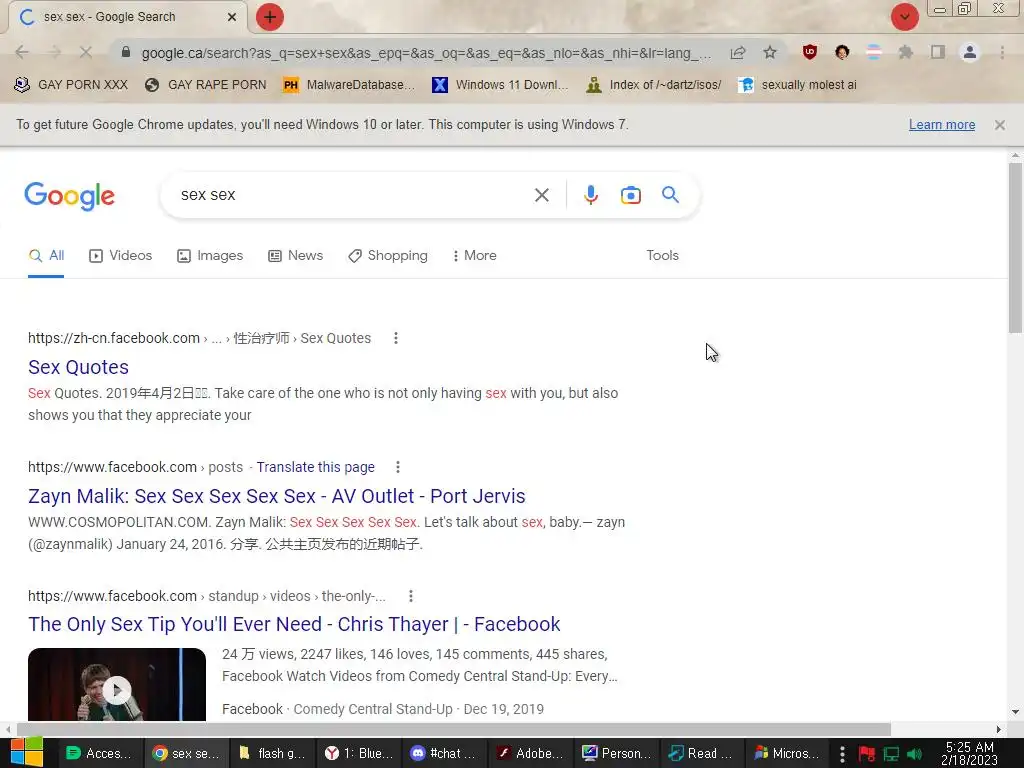Click the Google logo
The image size is (1024, 768).
pyautogui.click(x=69, y=196)
